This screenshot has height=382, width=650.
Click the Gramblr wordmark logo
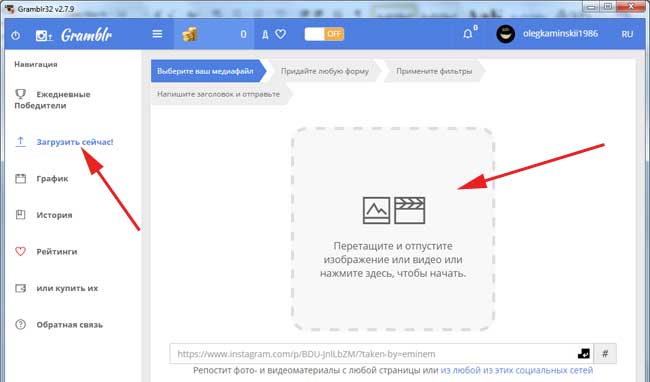(x=87, y=35)
